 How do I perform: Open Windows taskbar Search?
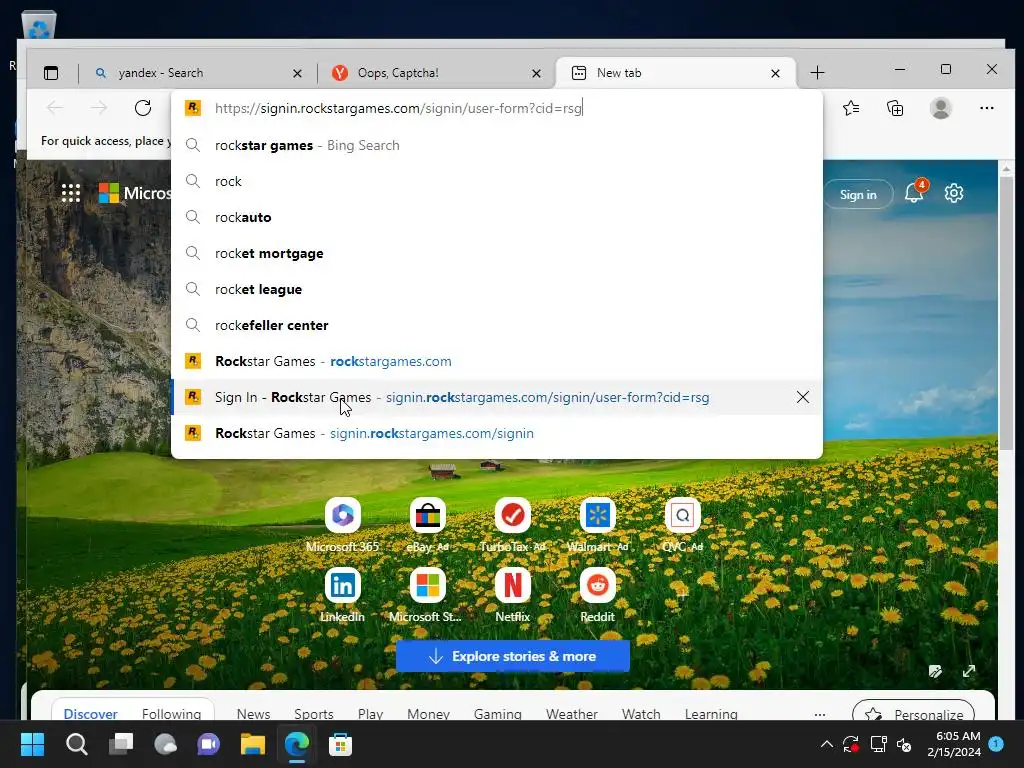(x=76, y=744)
